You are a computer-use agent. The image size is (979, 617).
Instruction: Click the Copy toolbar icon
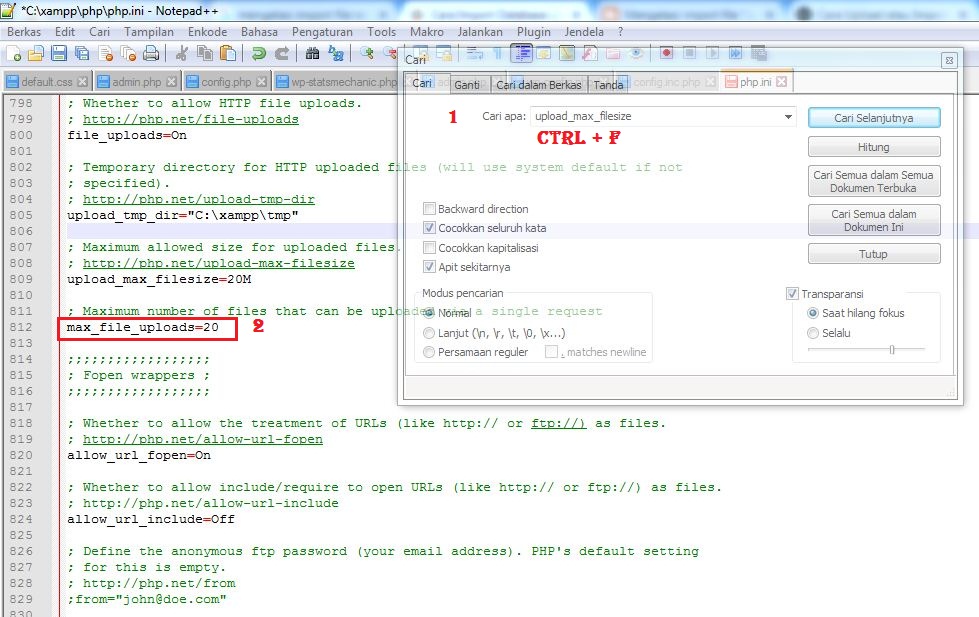(x=205, y=54)
